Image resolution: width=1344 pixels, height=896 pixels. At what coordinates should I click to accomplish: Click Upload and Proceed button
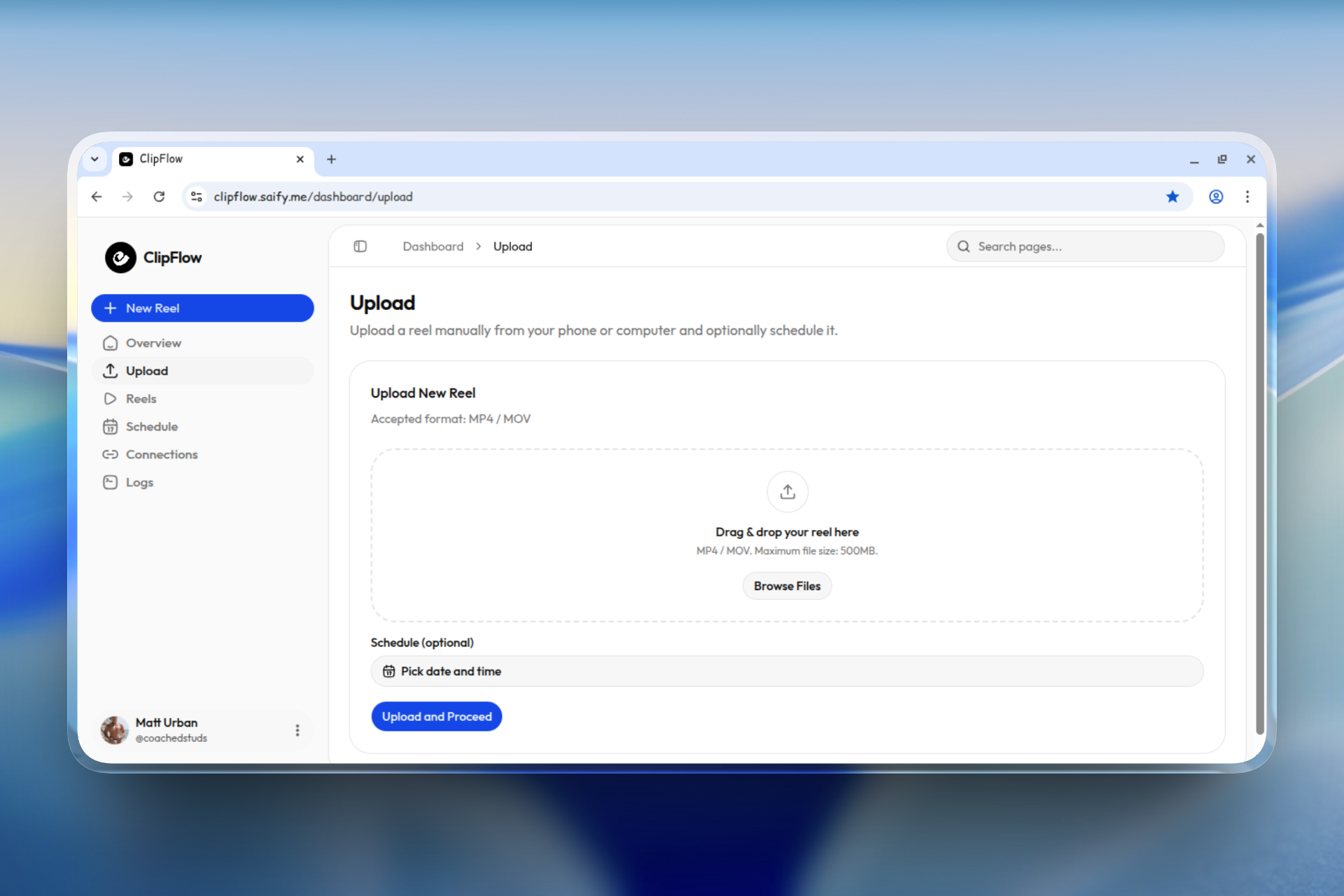tap(436, 717)
